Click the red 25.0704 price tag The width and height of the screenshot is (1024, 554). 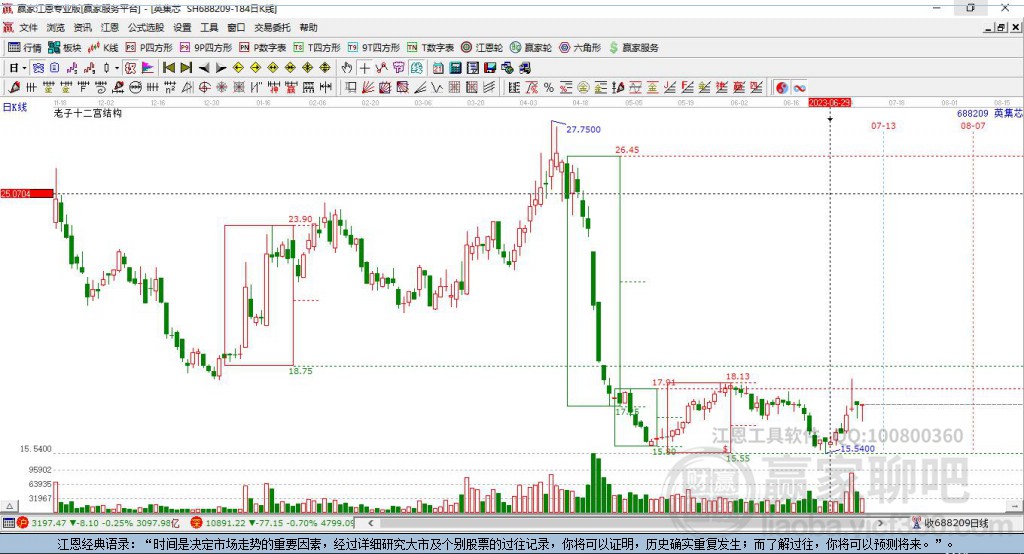(x=27, y=194)
